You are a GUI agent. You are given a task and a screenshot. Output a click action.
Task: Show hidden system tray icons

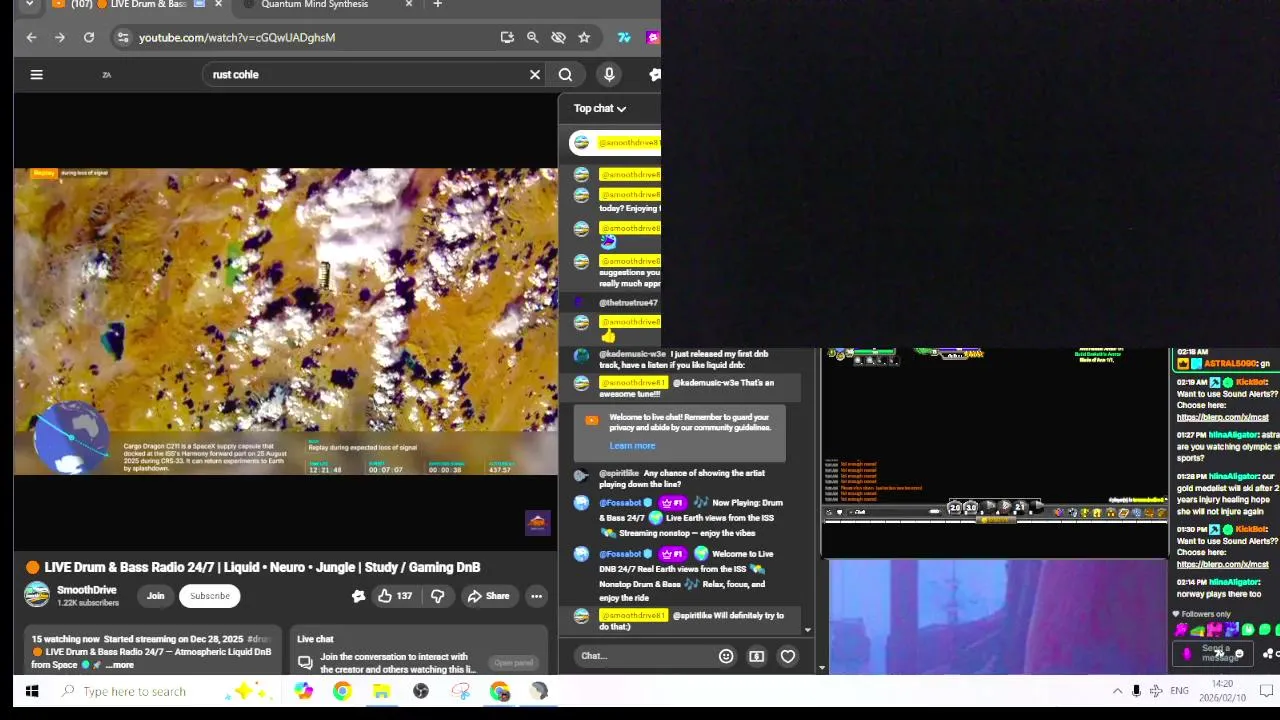pos(1117,691)
